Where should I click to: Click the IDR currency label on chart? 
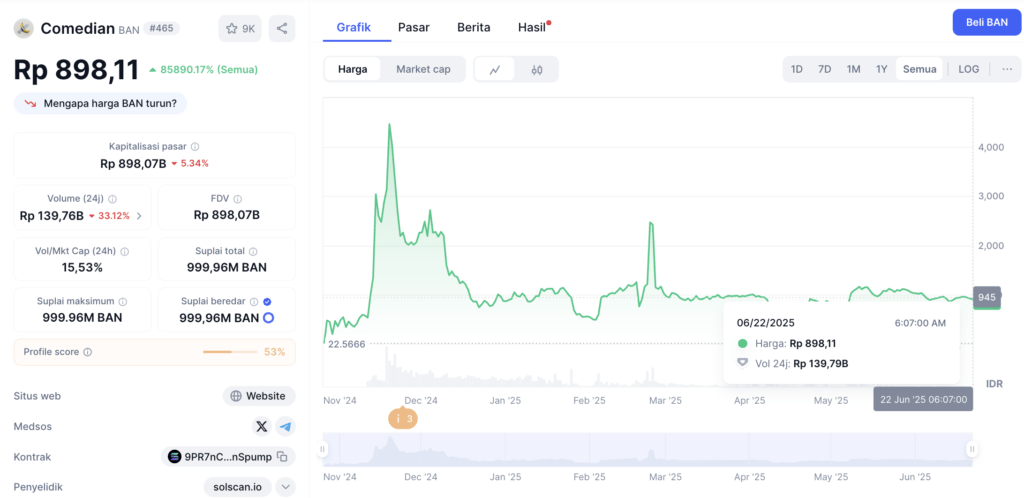point(995,383)
